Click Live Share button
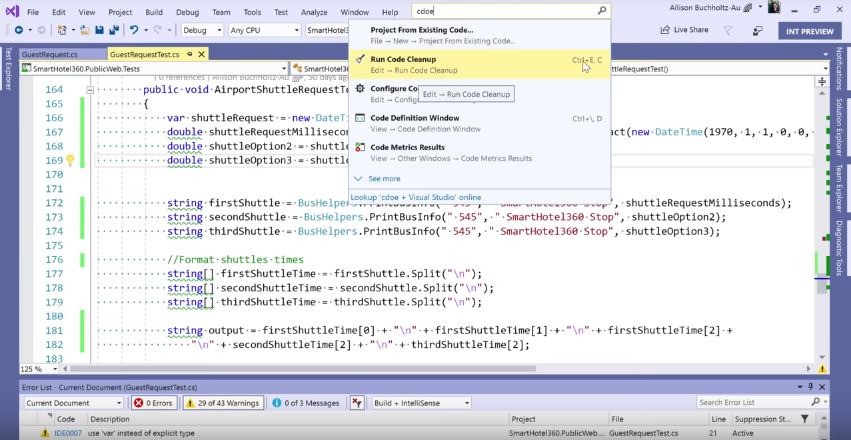Screen dimensions: 851x440 tap(684, 30)
